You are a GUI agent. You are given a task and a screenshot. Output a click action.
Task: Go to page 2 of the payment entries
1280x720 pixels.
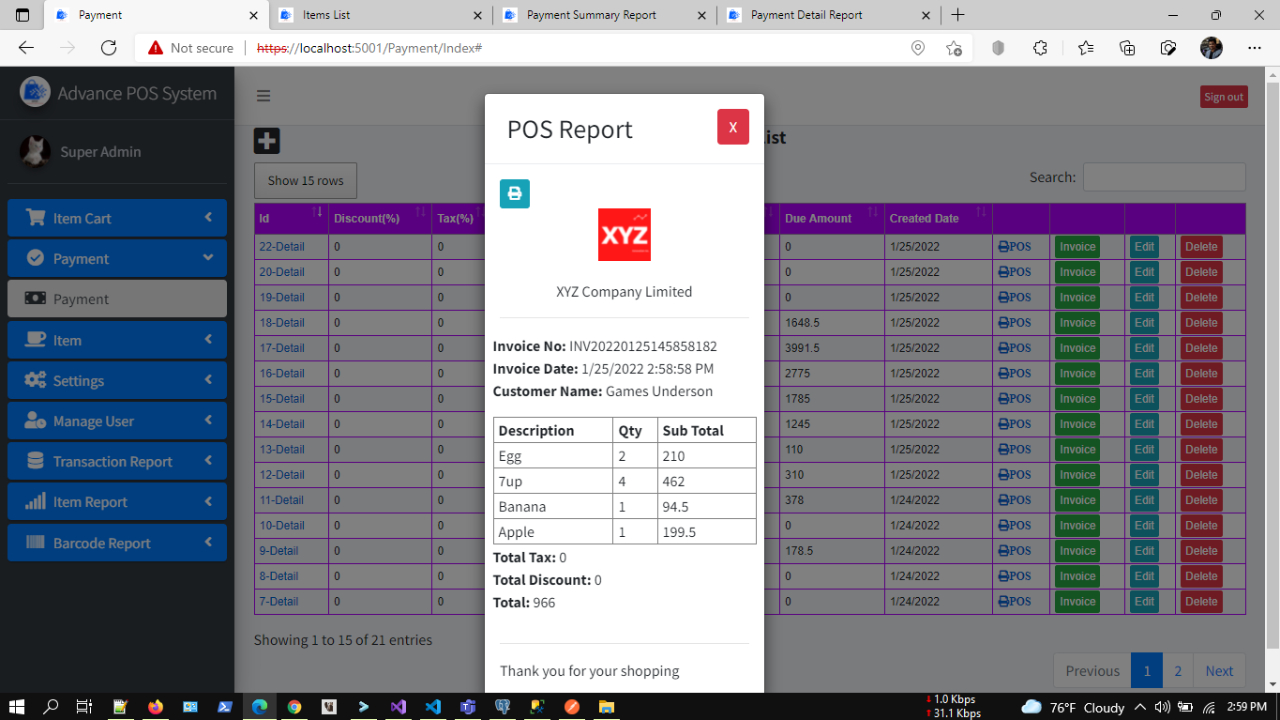(1178, 670)
